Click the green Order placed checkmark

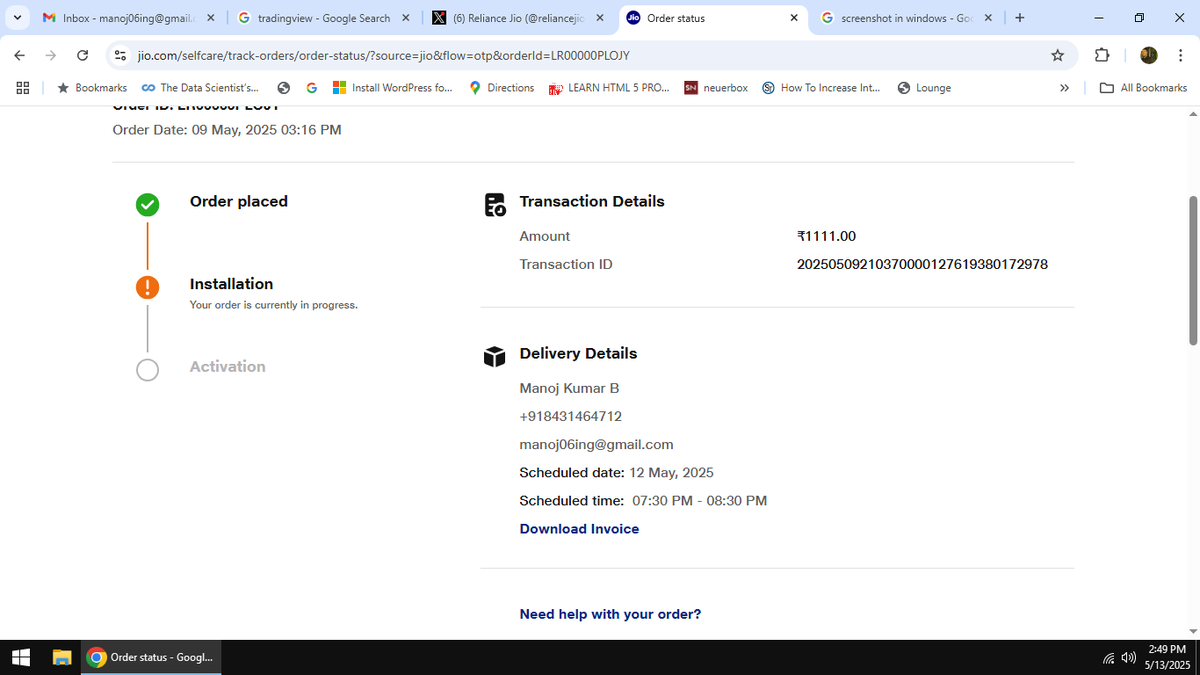(147, 205)
